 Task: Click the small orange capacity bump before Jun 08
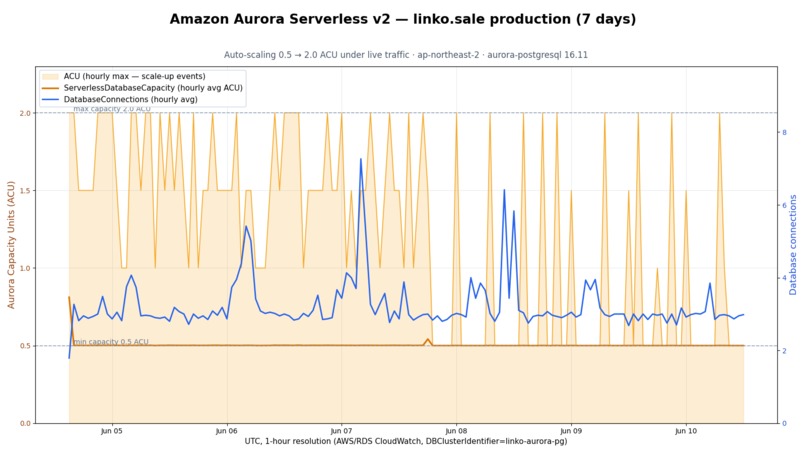(x=428, y=340)
